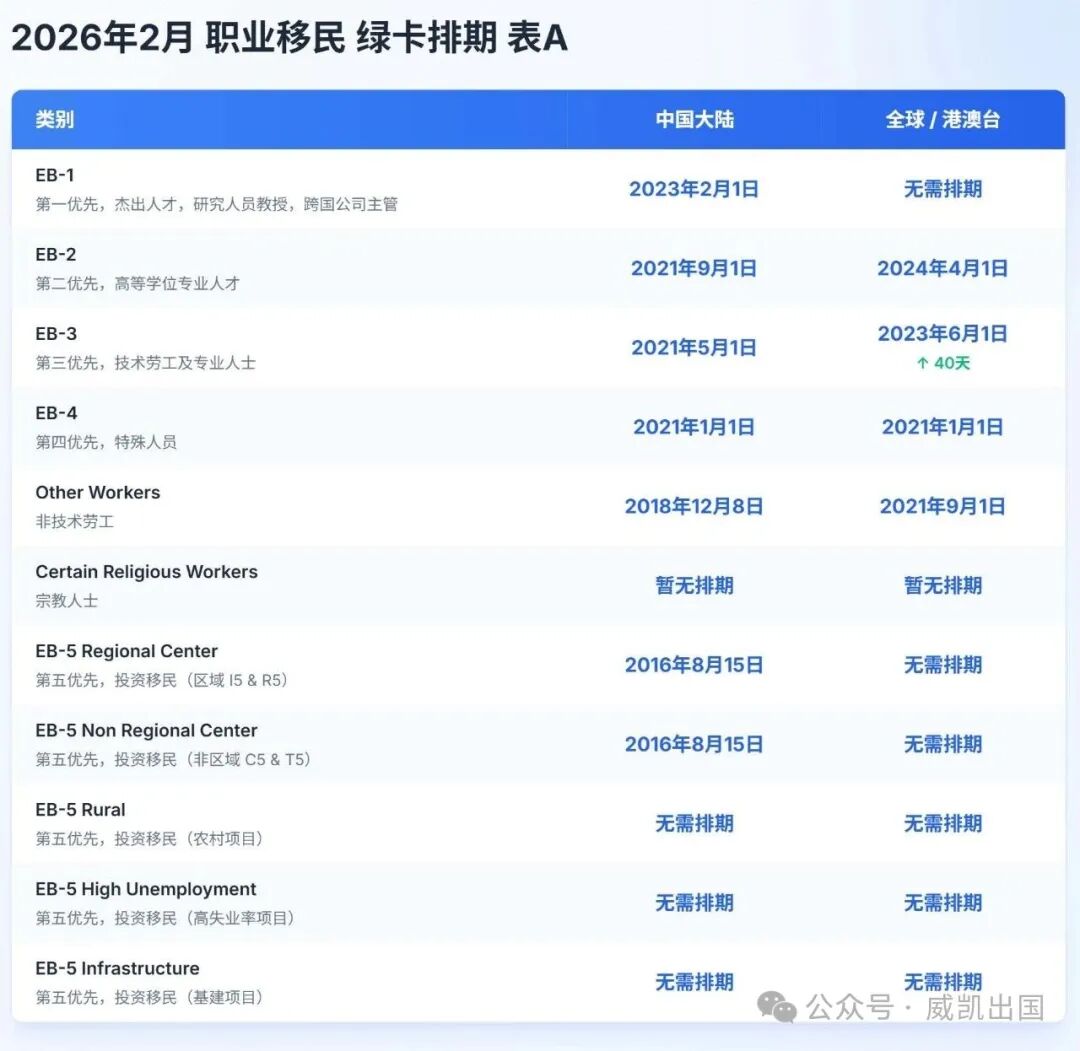The width and height of the screenshot is (1080, 1051).
Task: Click the EB-5 Rural row title
Action: click(80, 810)
